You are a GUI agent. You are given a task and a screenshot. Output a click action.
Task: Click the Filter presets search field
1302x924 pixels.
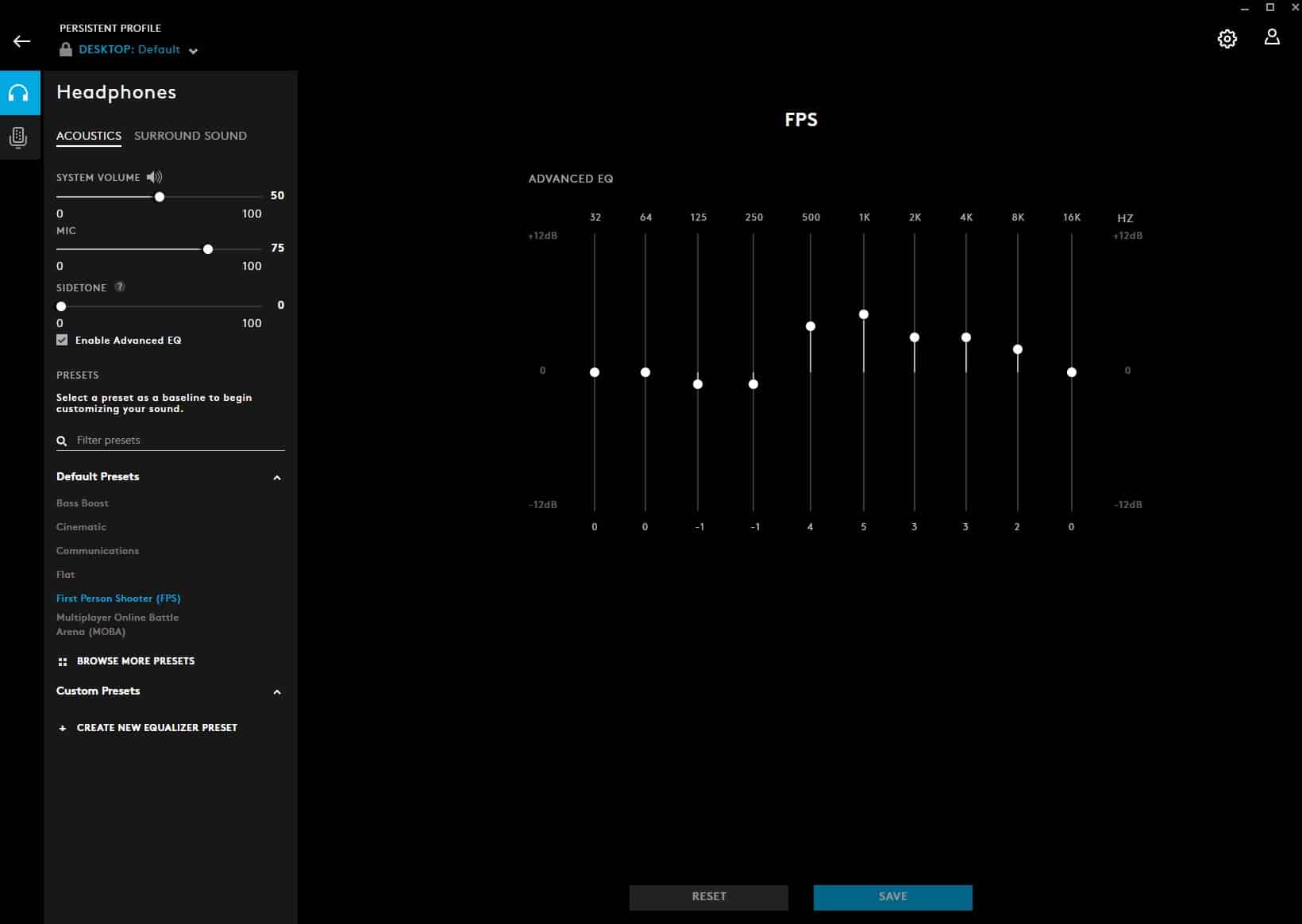(x=170, y=441)
